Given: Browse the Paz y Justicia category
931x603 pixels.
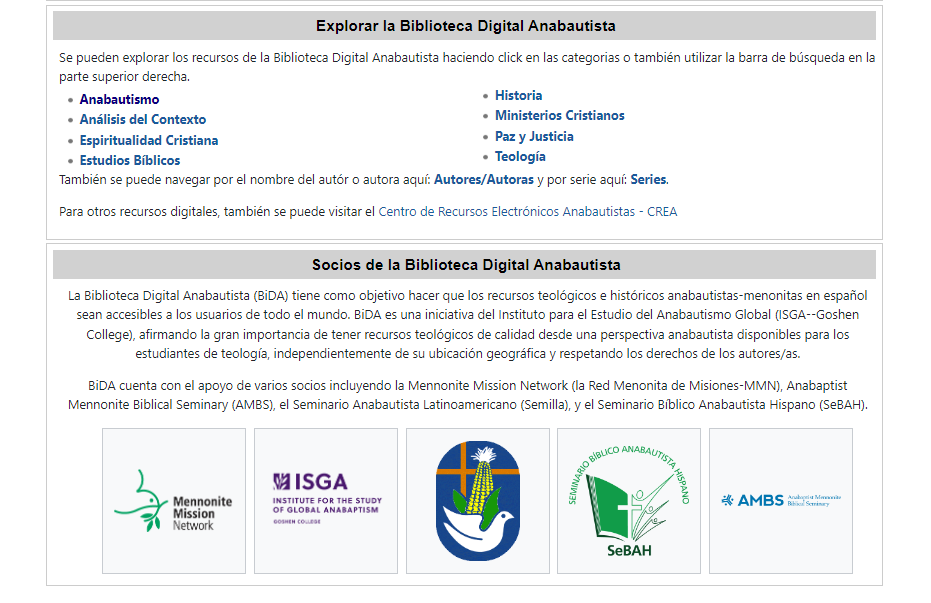Looking at the screenshot, I should pos(534,136).
